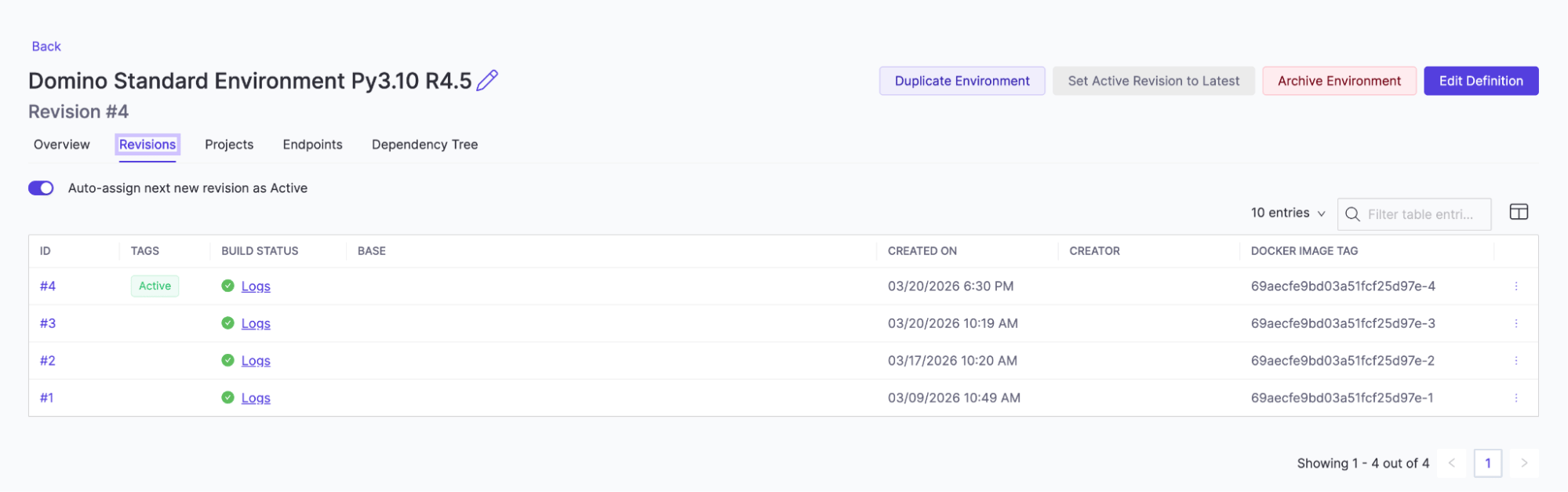Image resolution: width=1568 pixels, height=492 pixels.
Task: Select docker tag 69aecfe9bd03a51fcf25d97e-3
Action: click(1343, 323)
